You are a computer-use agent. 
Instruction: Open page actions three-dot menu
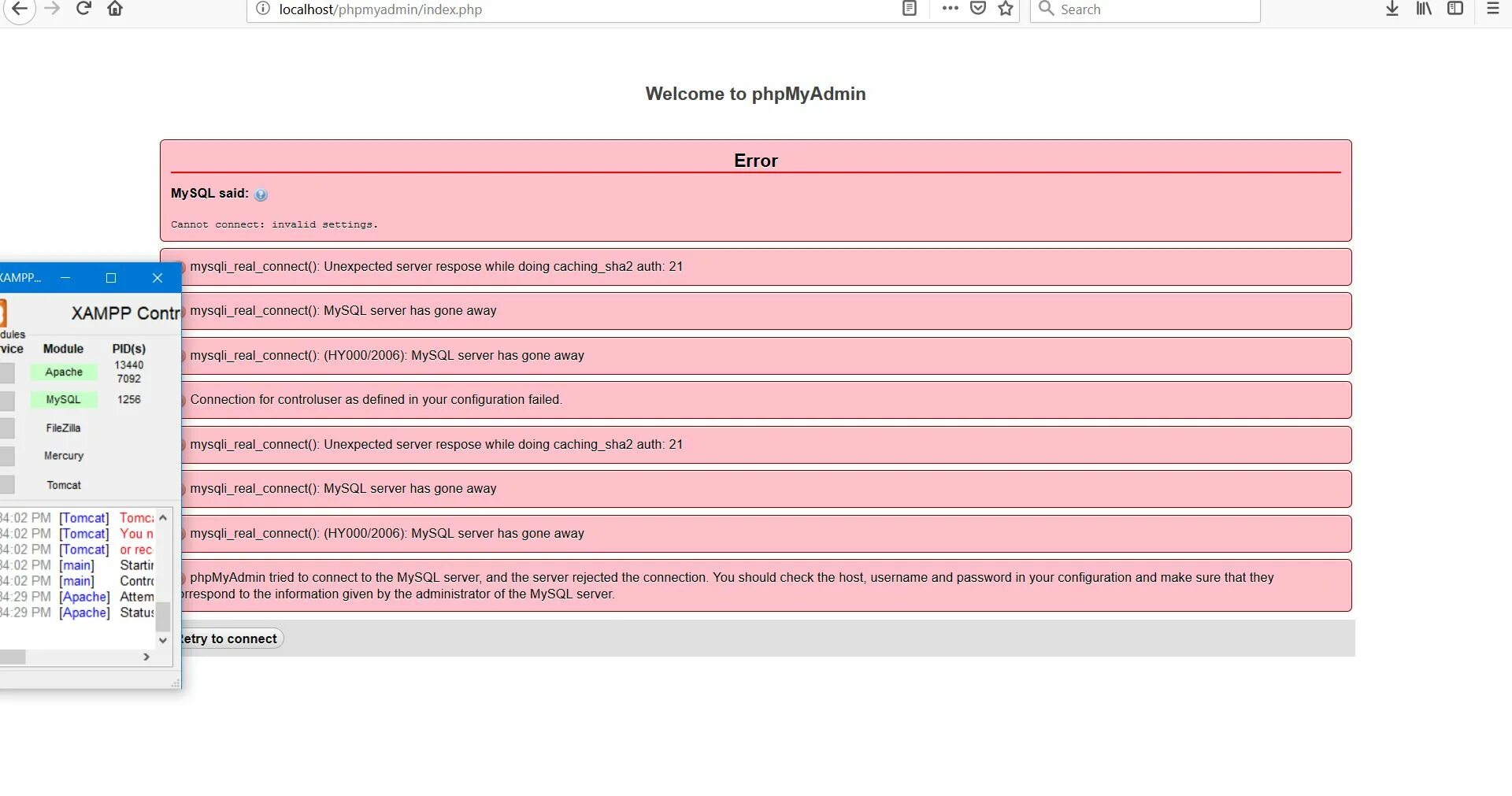950,9
